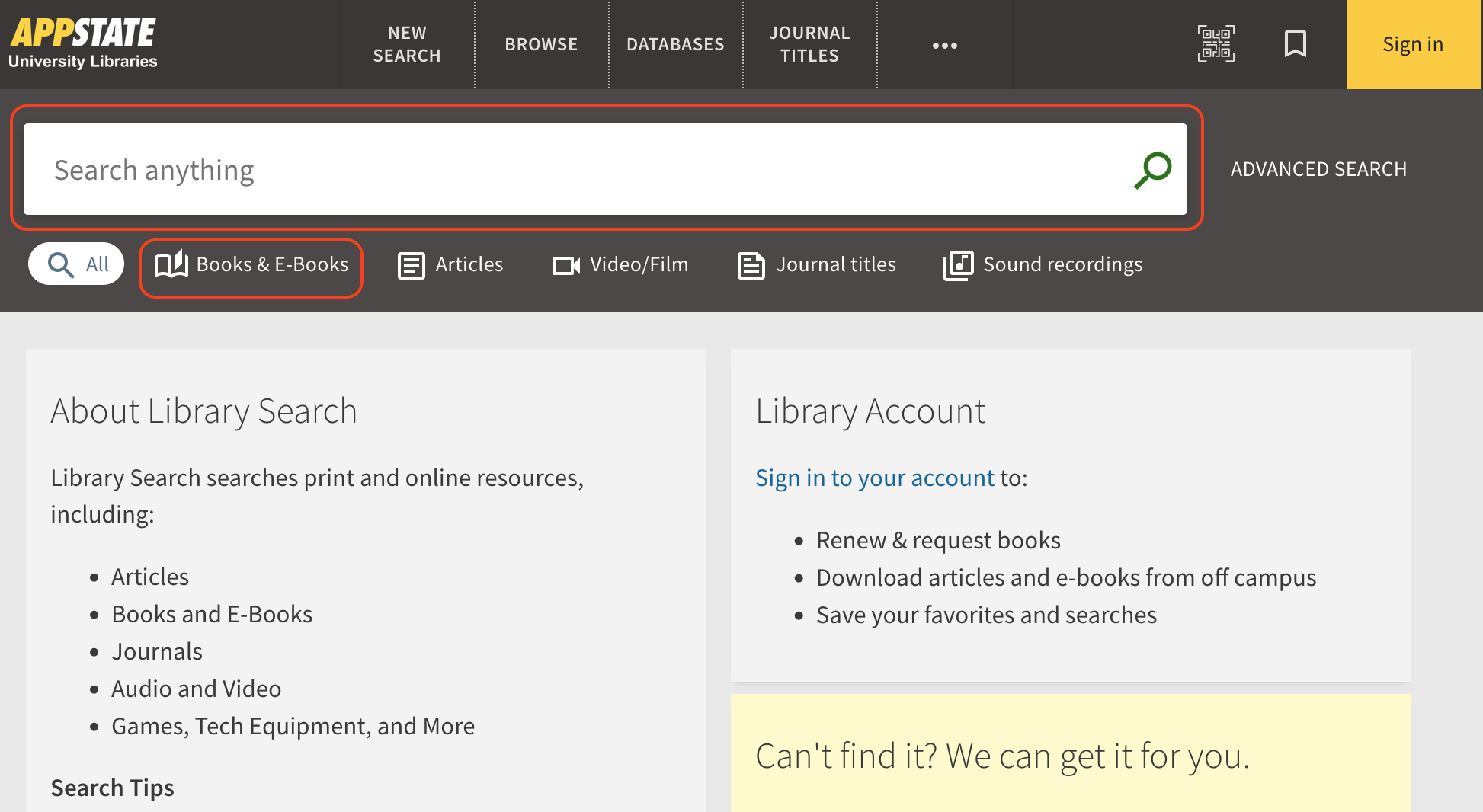This screenshot has width=1483, height=812.
Task: Go to Browse in navigation bar
Action: point(541,44)
